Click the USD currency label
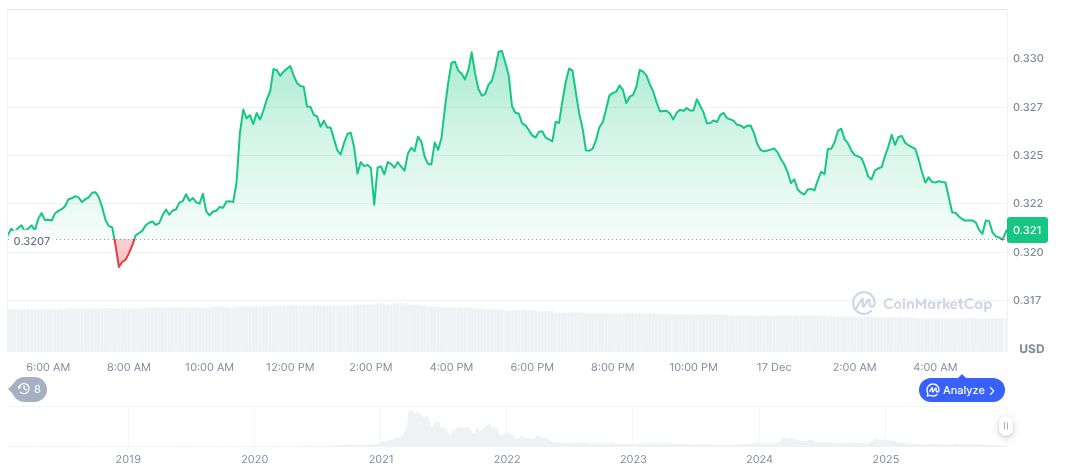1072x470 pixels. (x=1031, y=348)
